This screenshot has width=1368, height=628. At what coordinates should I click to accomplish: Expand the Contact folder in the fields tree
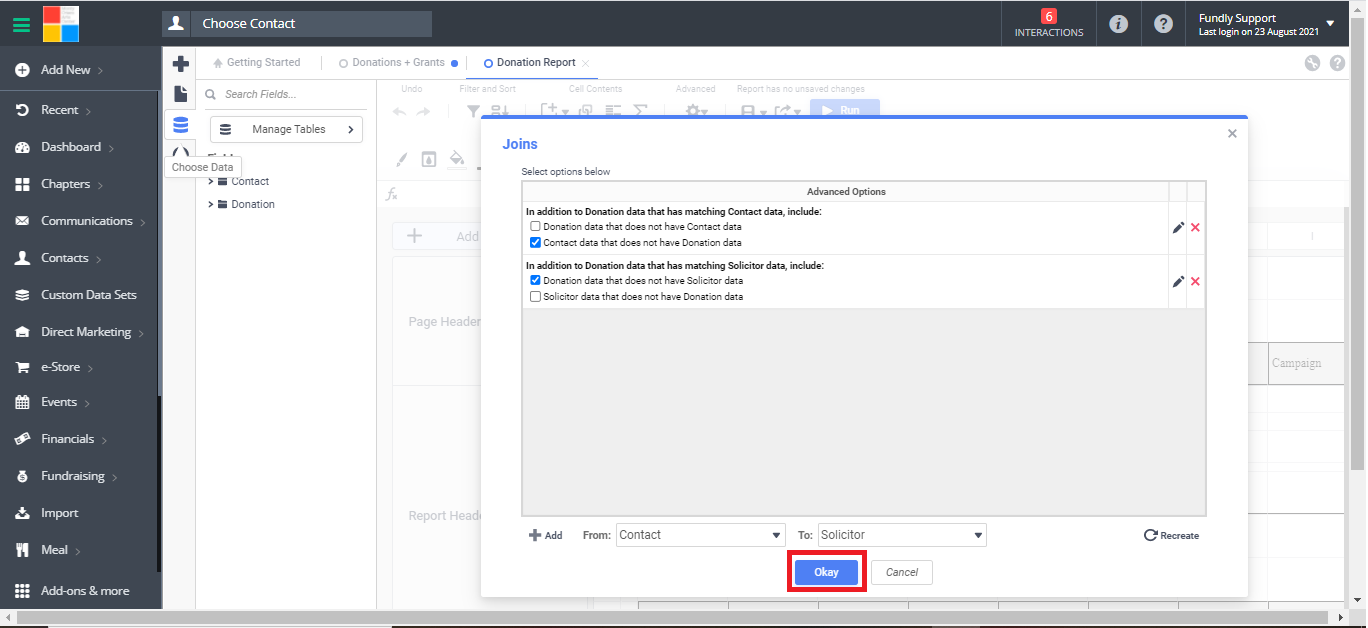[211, 181]
